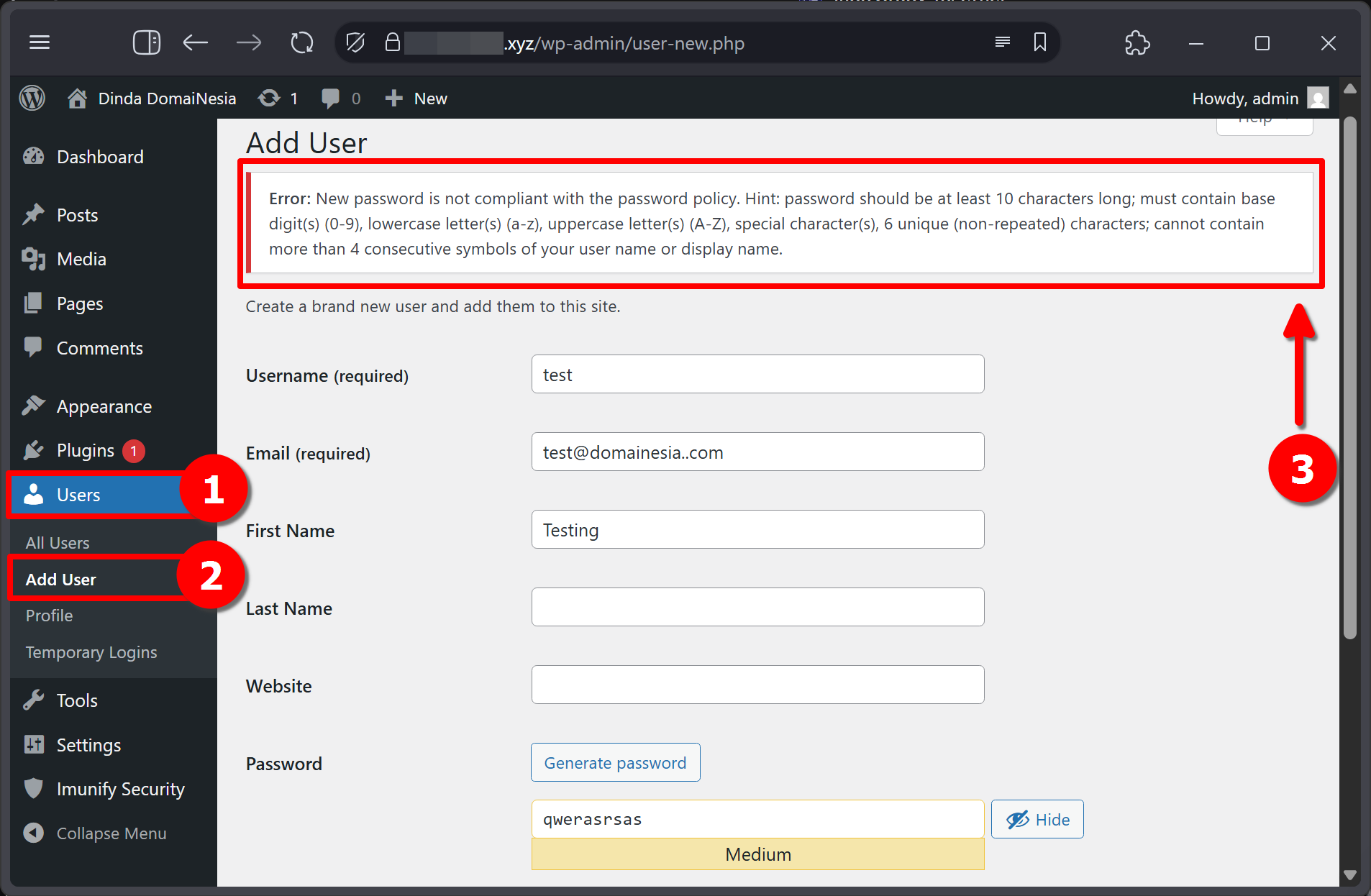Click the admin avatar image
The height and width of the screenshot is (896, 1371).
1318,98
